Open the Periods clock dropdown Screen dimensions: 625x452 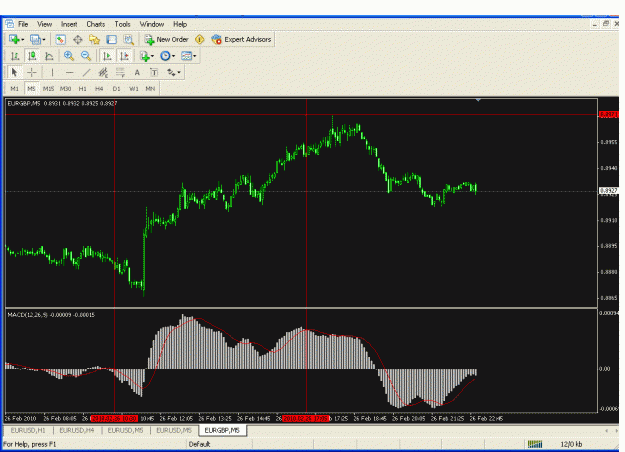tap(167, 56)
